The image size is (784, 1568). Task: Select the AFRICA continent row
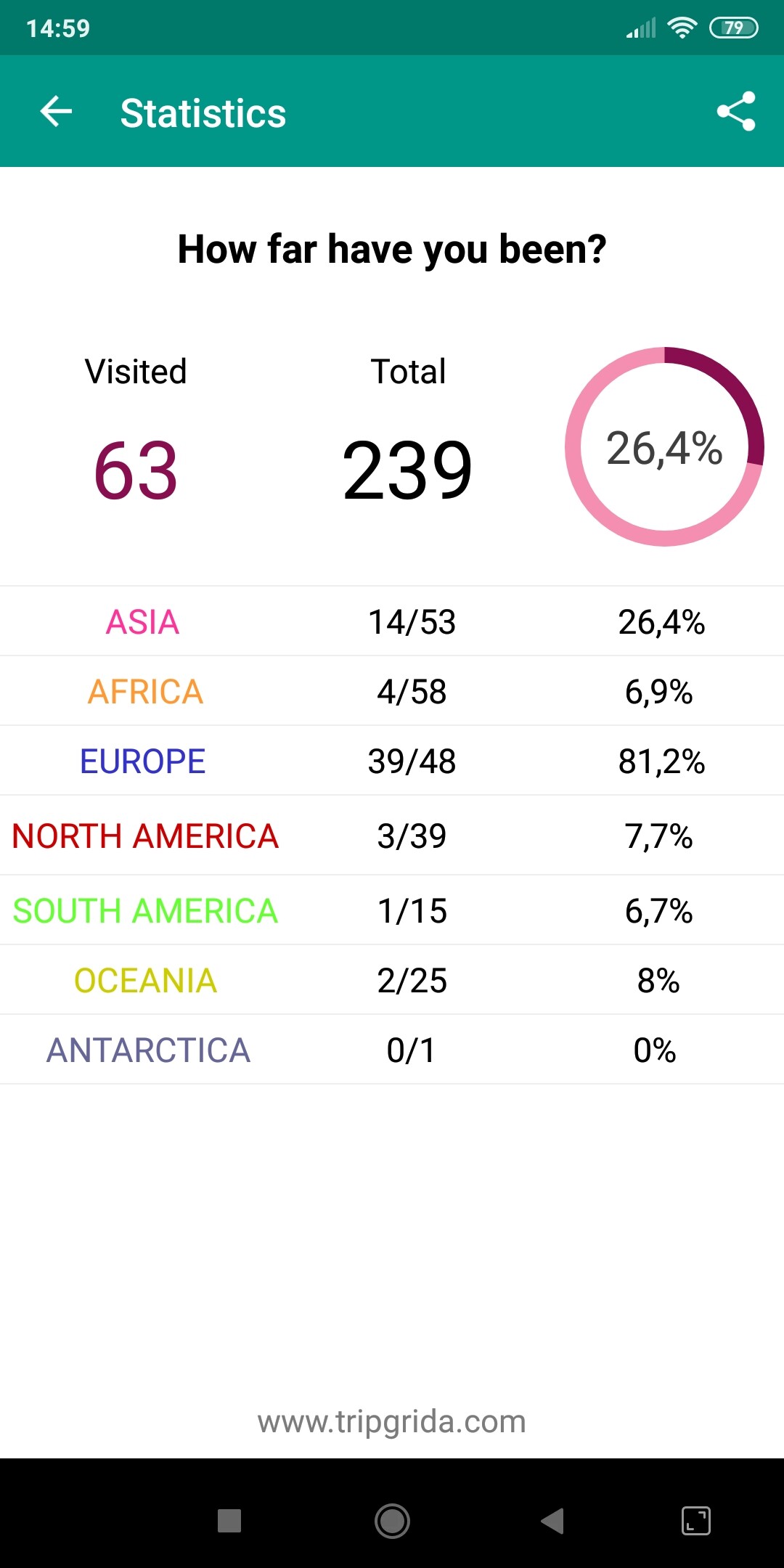(392, 691)
